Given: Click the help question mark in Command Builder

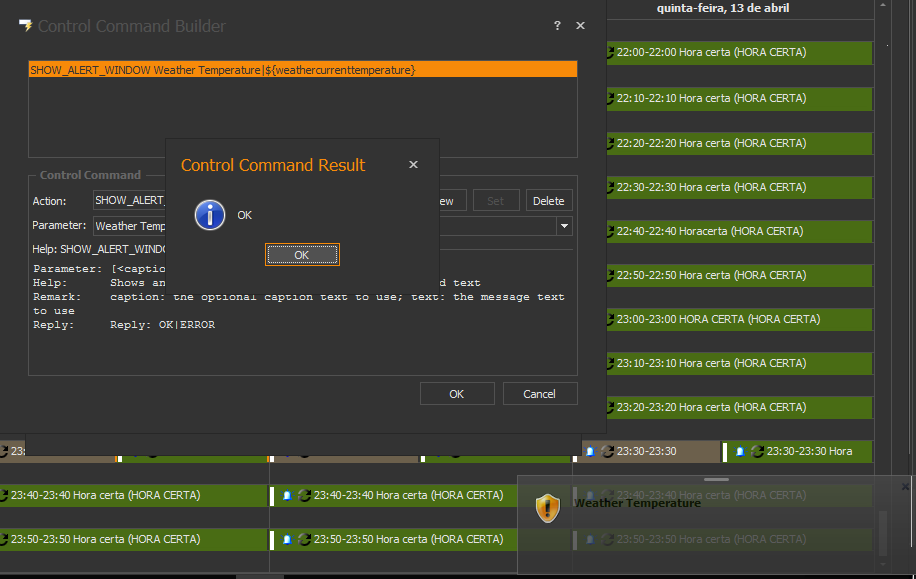Looking at the screenshot, I should 557,26.
